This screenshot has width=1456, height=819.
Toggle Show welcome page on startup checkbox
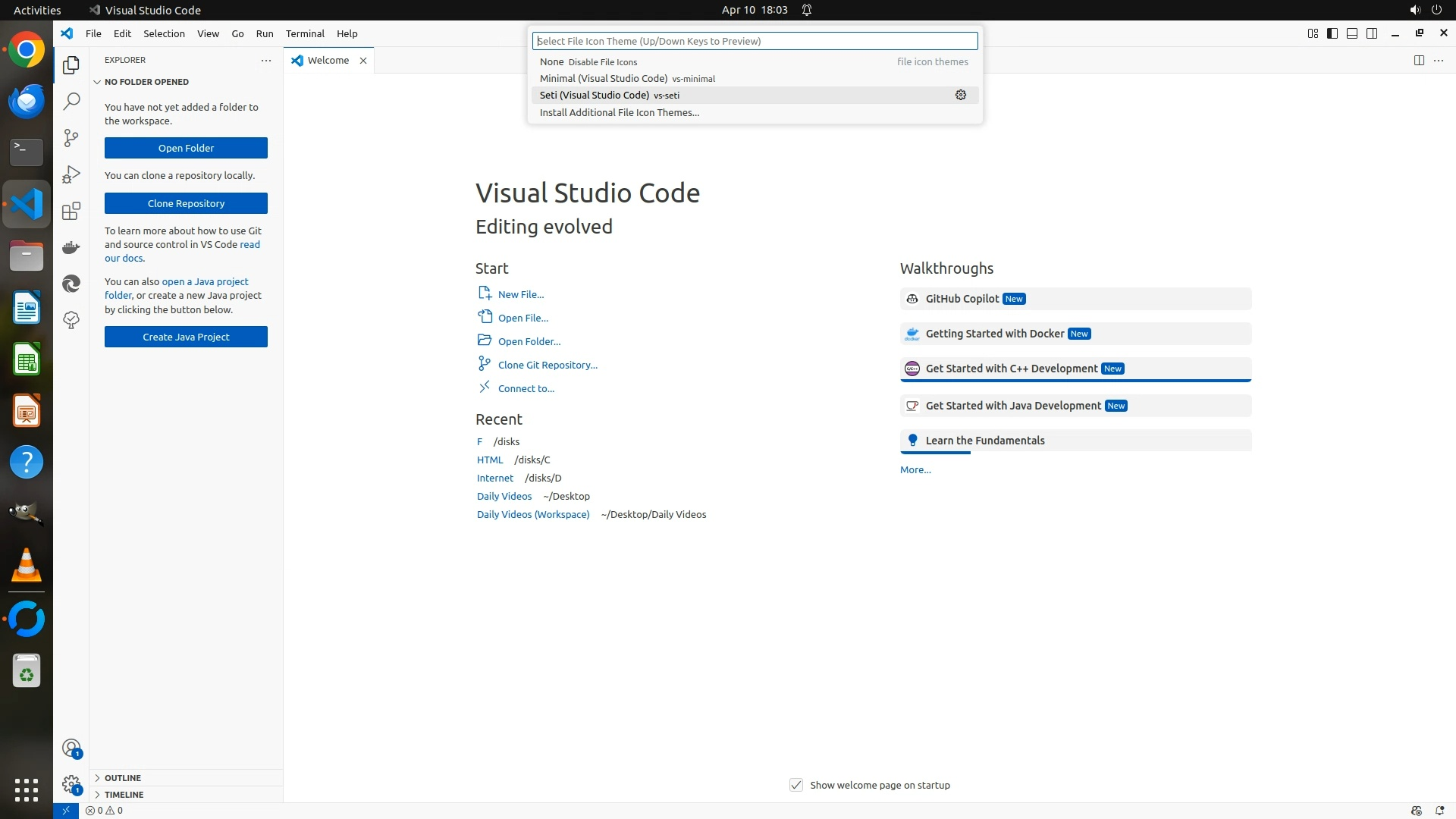[x=796, y=785]
